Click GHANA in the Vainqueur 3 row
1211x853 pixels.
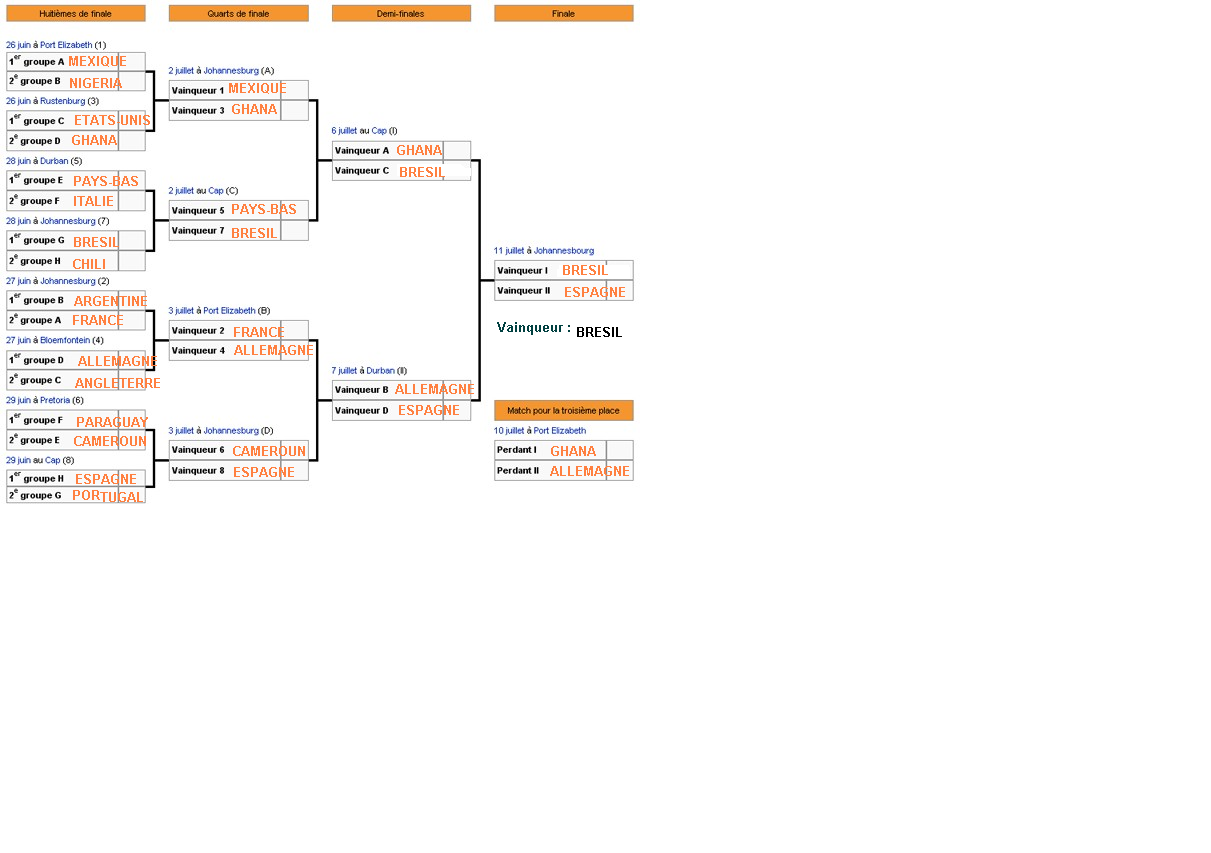[254, 110]
